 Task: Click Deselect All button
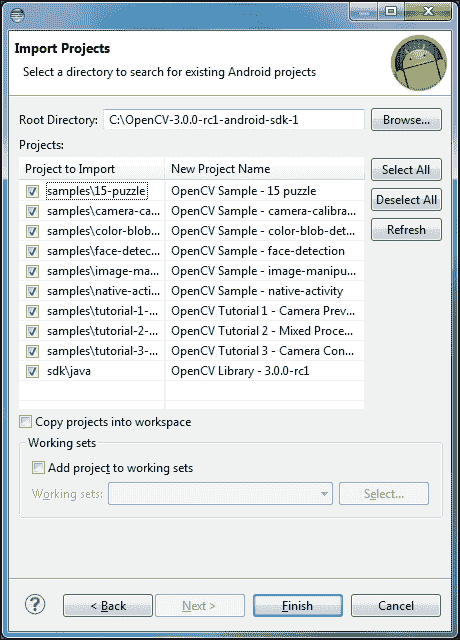click(406, 200)
